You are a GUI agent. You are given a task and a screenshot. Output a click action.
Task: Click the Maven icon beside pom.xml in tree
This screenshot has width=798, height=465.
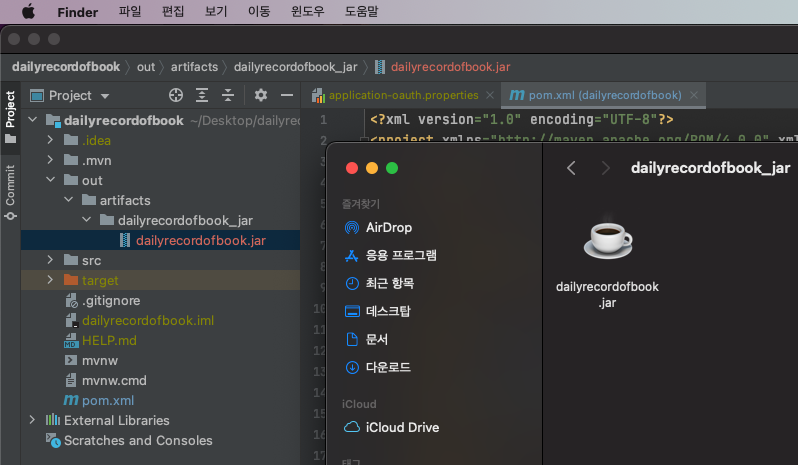71,400
